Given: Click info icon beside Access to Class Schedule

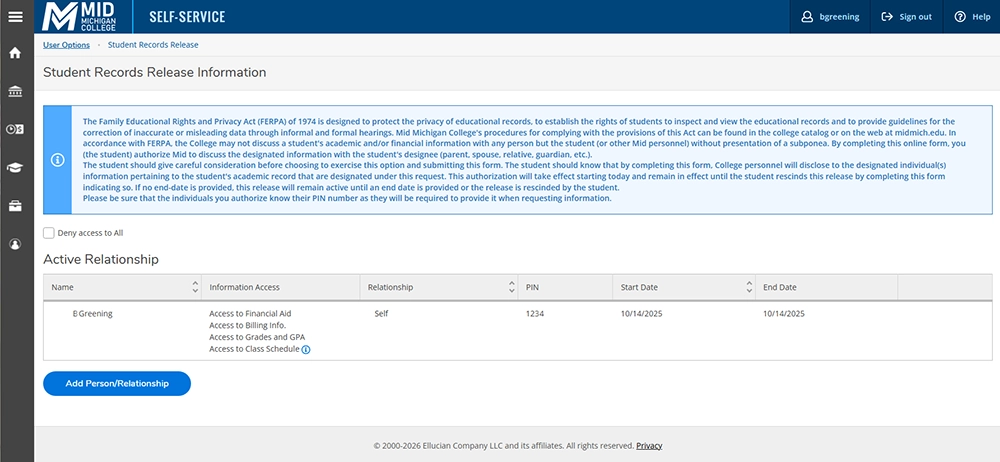Looking at the screenshot, I should (305, 350).
